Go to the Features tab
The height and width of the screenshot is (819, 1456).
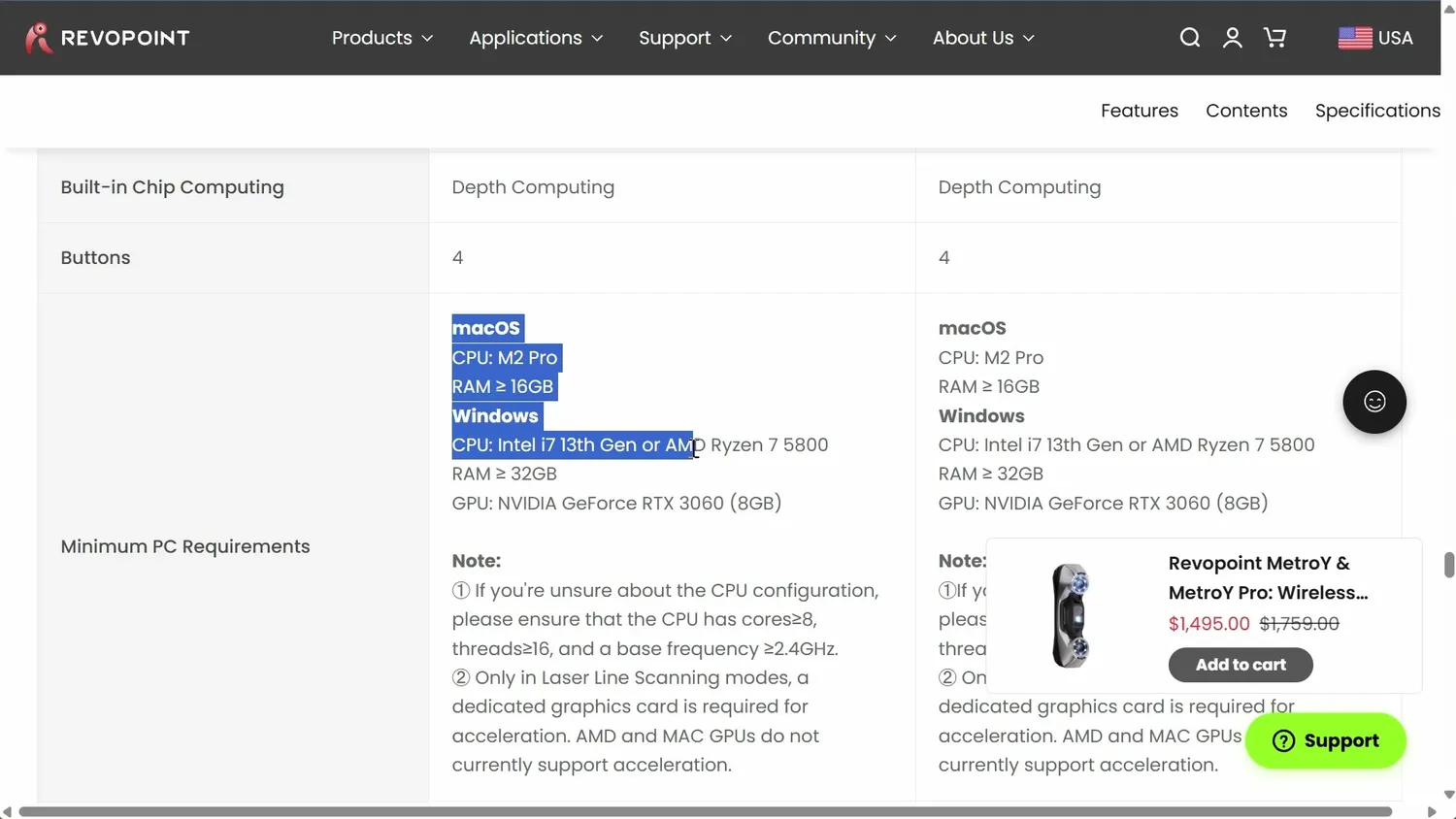point(1140,111)
